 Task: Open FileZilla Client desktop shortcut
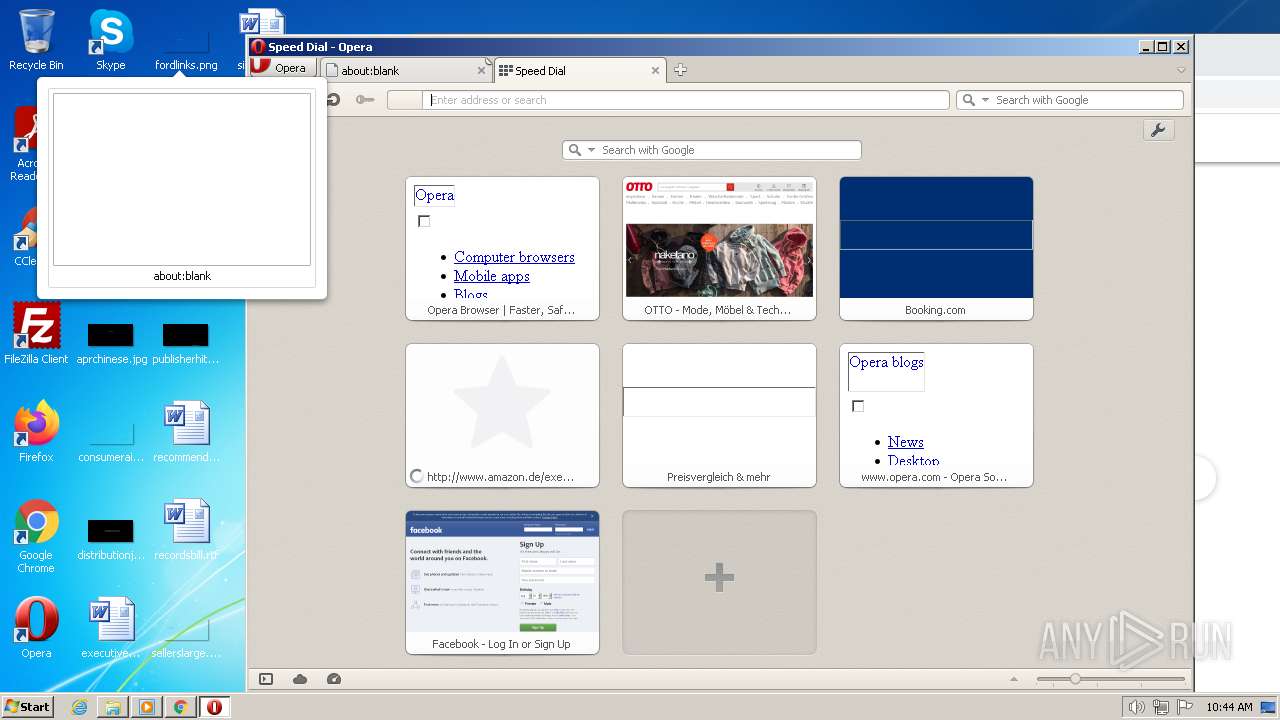point(36,334)
